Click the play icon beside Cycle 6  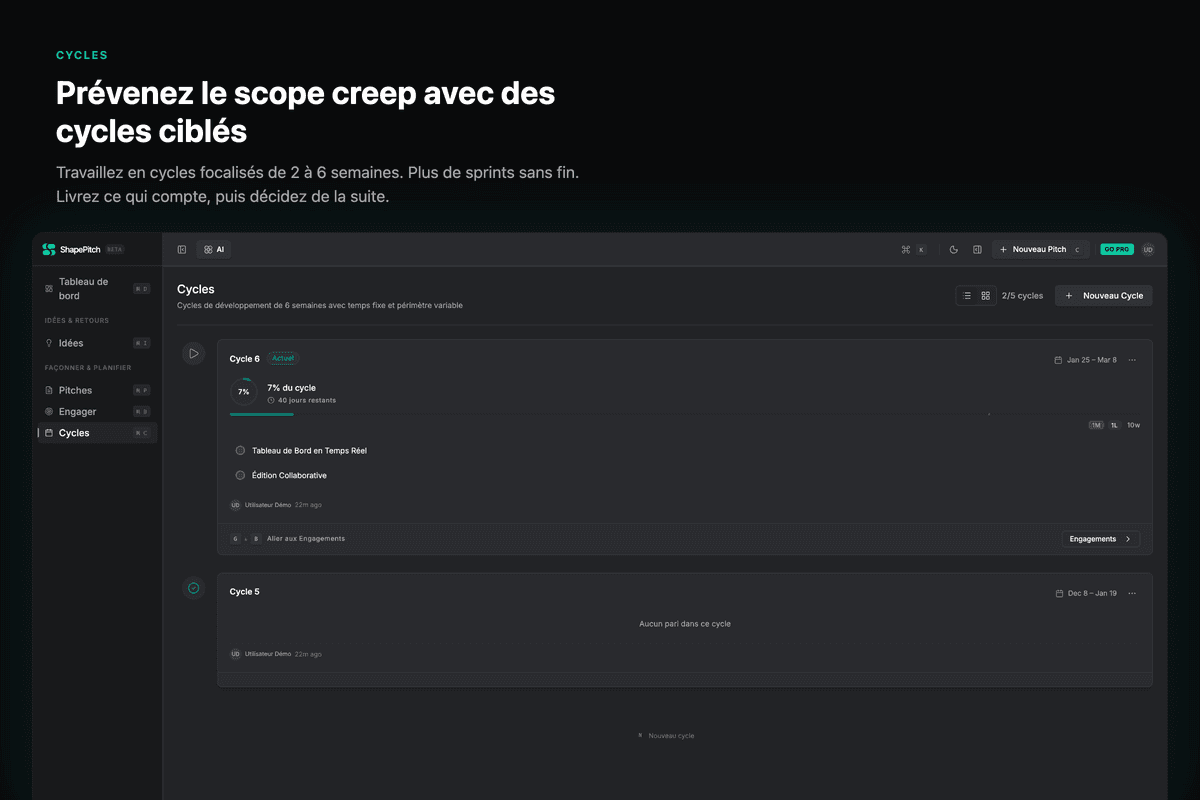(193, 353)
